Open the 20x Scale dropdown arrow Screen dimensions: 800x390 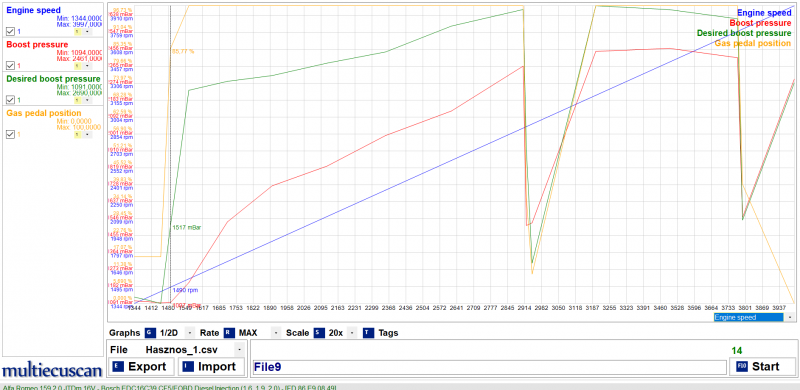(x=352, y=333)
